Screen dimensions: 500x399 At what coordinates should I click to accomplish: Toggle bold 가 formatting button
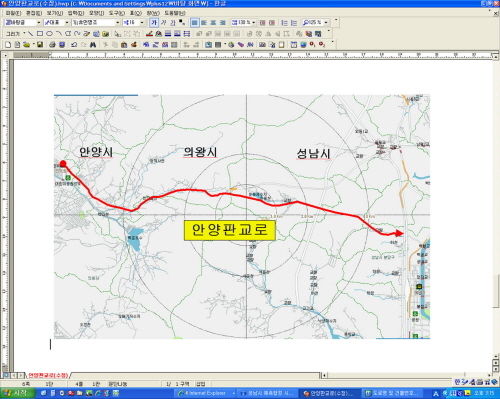click(154, 22)
